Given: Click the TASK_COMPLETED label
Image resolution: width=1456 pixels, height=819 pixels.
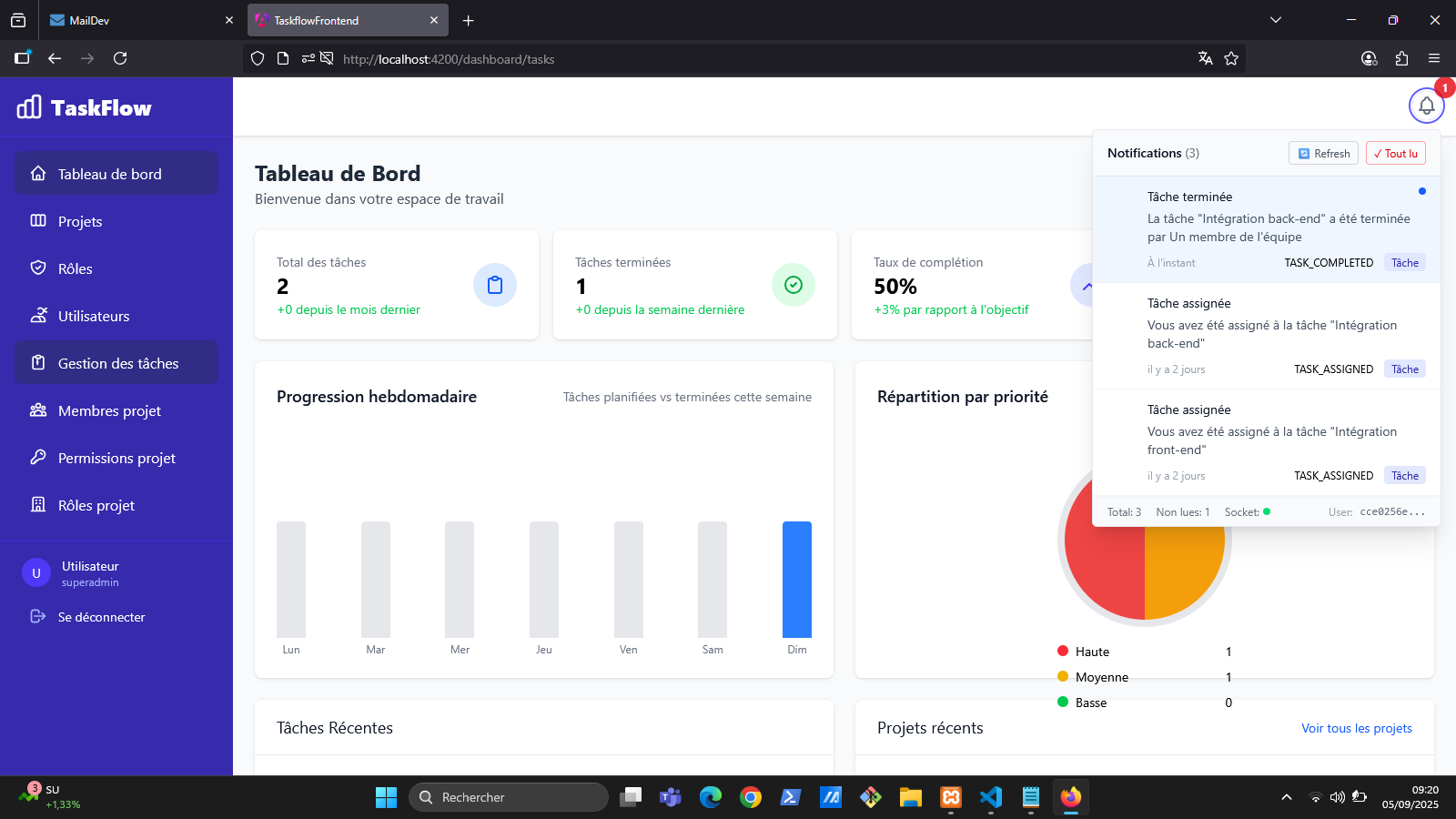Looking at the screenshot, I should click(1329, 263).
